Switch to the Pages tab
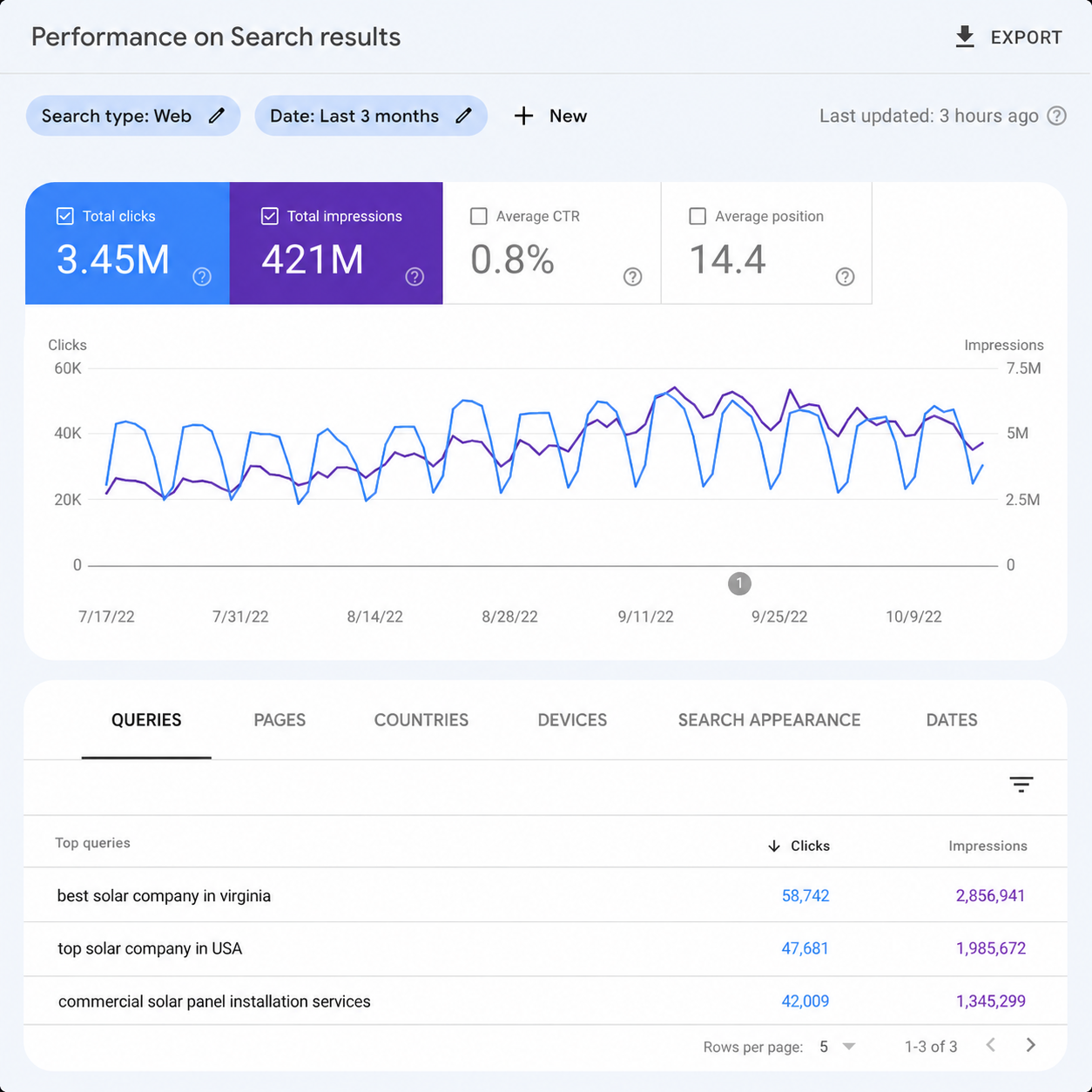1092x1092 pixels. click(x=280, y=720)
